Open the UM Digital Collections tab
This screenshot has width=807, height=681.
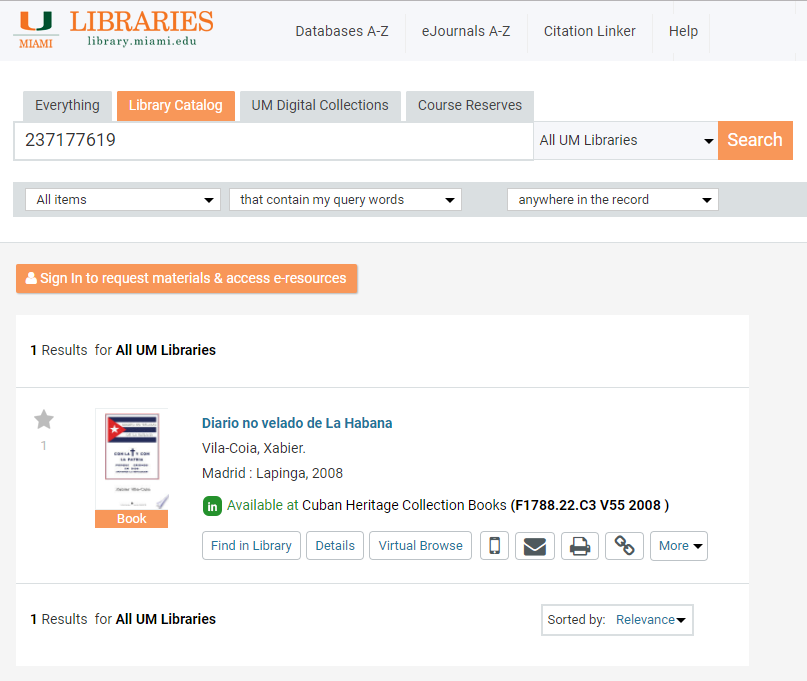(320, 106)
